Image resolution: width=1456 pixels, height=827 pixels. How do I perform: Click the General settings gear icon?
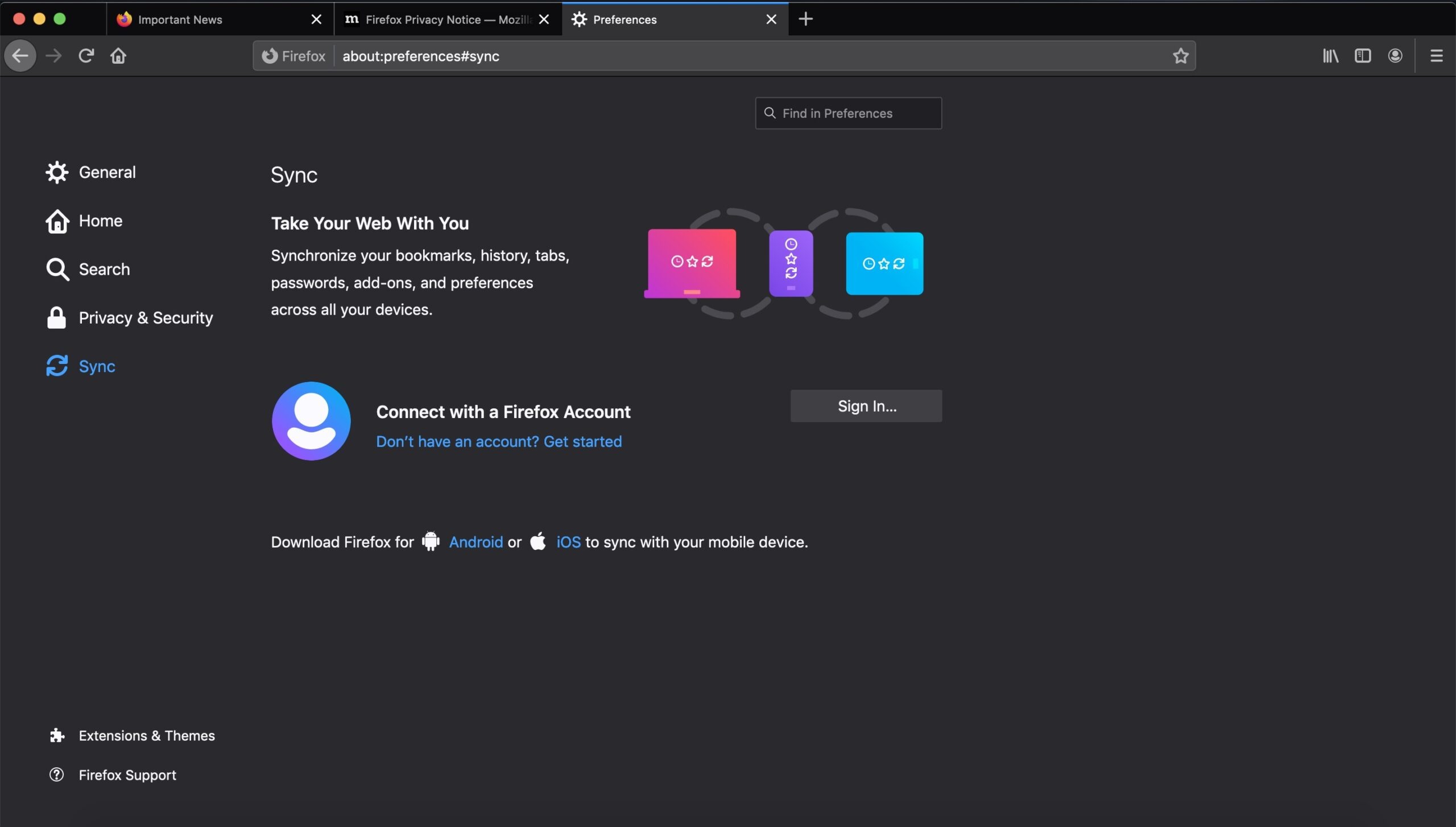click(56, 173)
